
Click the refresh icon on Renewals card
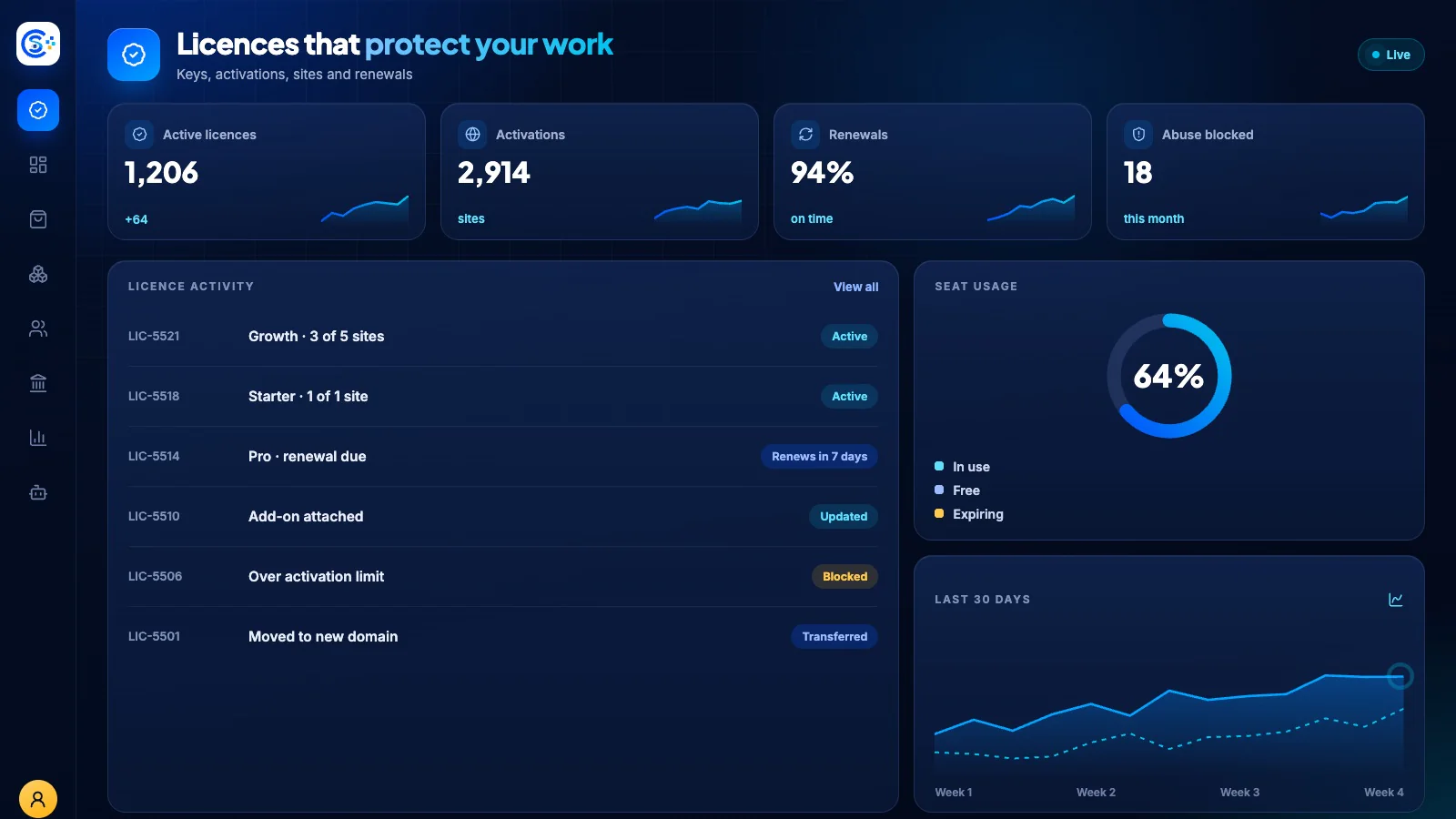805,135
